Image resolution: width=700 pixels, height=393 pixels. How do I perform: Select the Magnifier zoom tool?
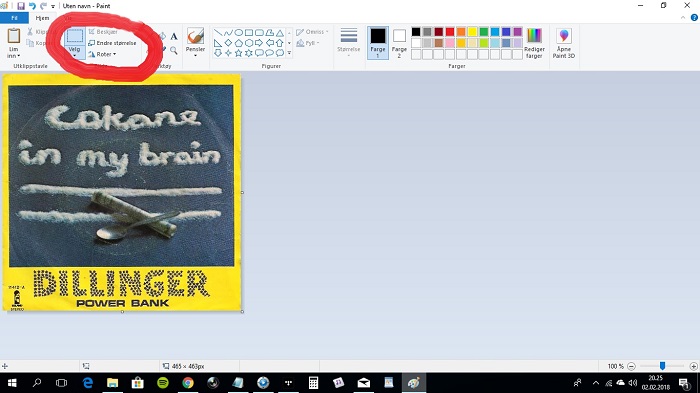[174, 50]
